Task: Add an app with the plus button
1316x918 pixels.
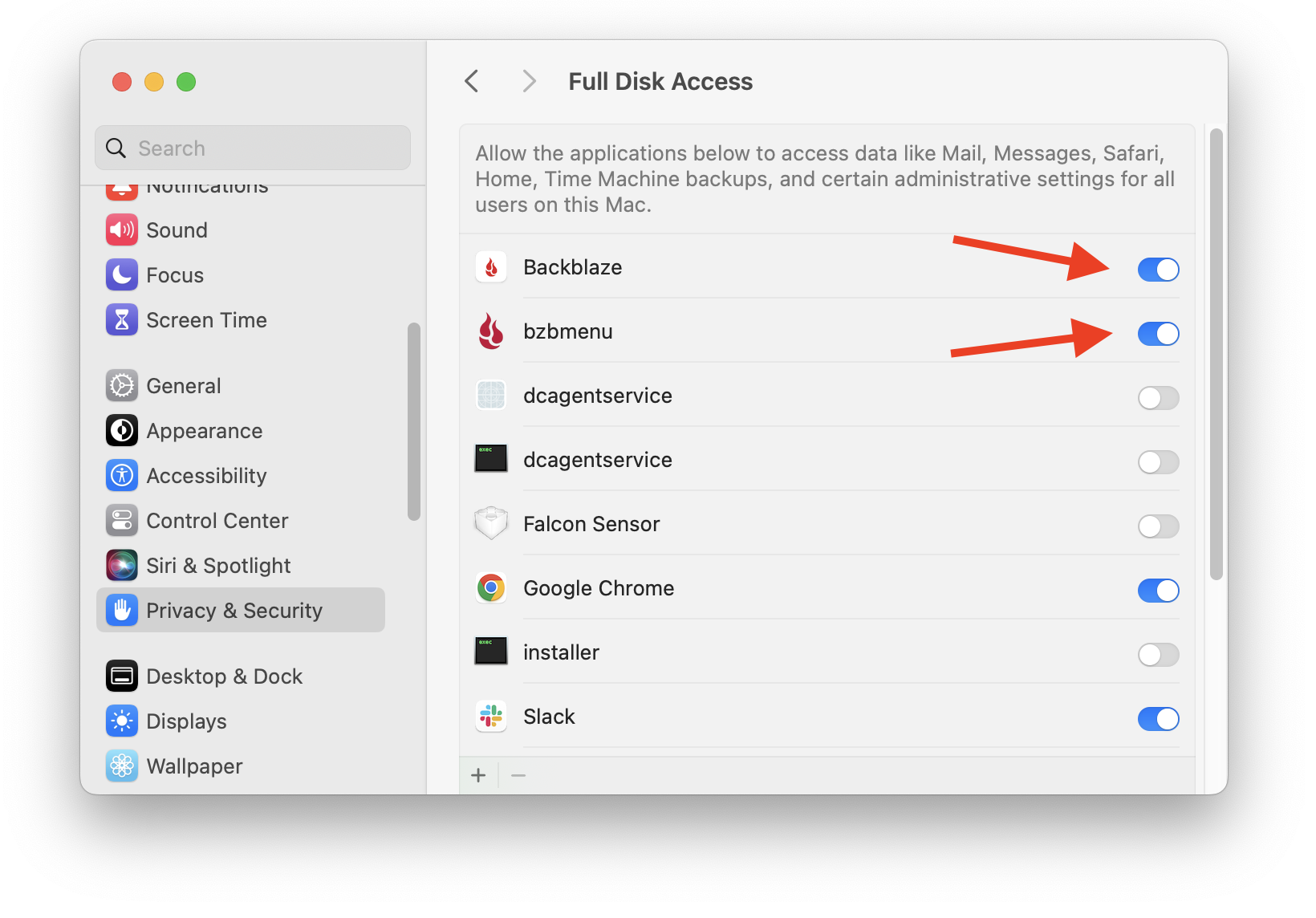Action: click(478, 775)
